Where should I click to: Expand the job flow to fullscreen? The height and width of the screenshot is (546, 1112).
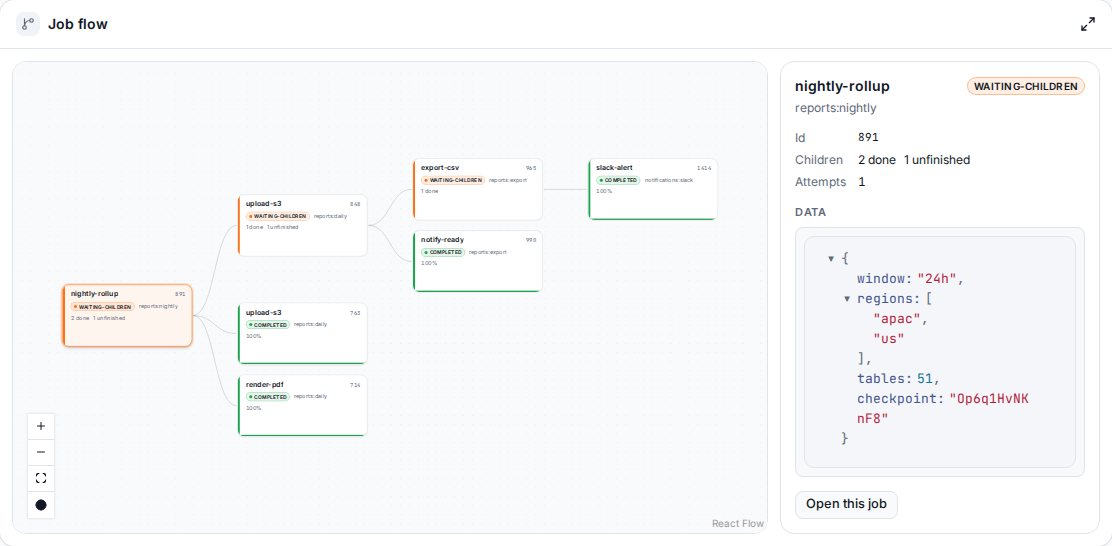coord(1087,24)
